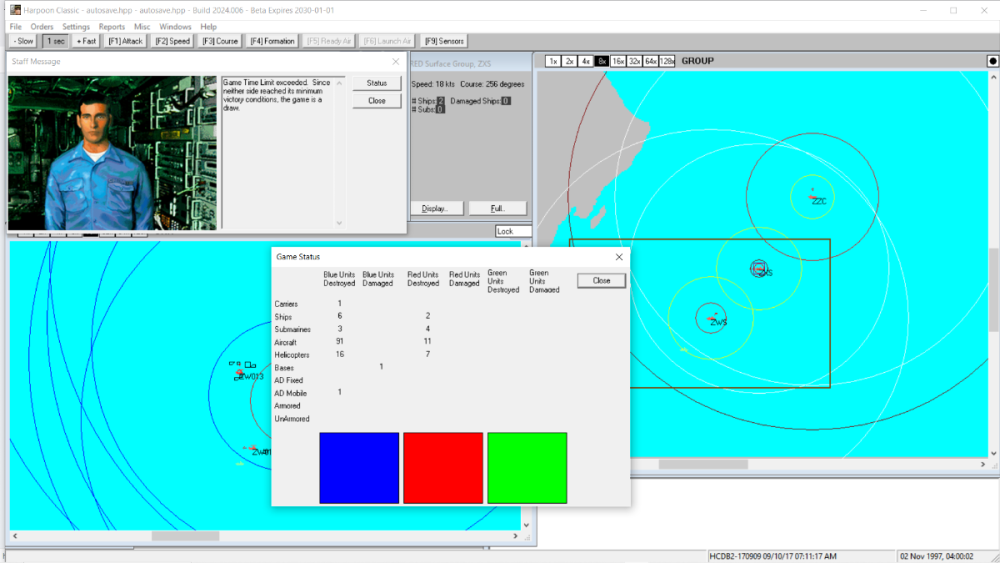Click the ZW013 unit symbol on map

pyautogui.click(x=240, y=373)
